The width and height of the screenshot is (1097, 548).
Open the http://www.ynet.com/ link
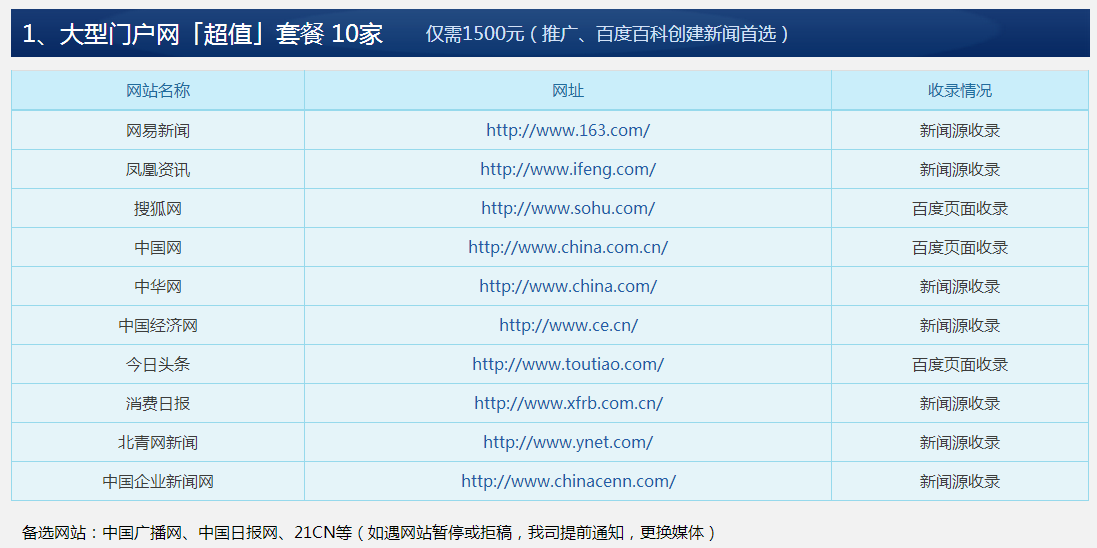568,442
